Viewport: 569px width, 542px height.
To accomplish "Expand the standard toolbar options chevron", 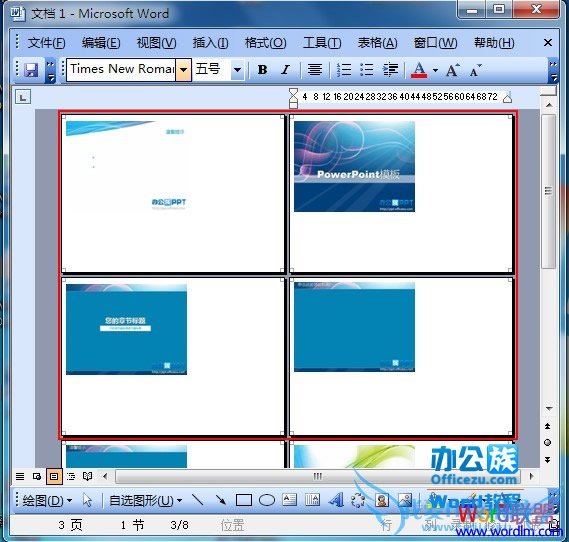I will [50, 70].
